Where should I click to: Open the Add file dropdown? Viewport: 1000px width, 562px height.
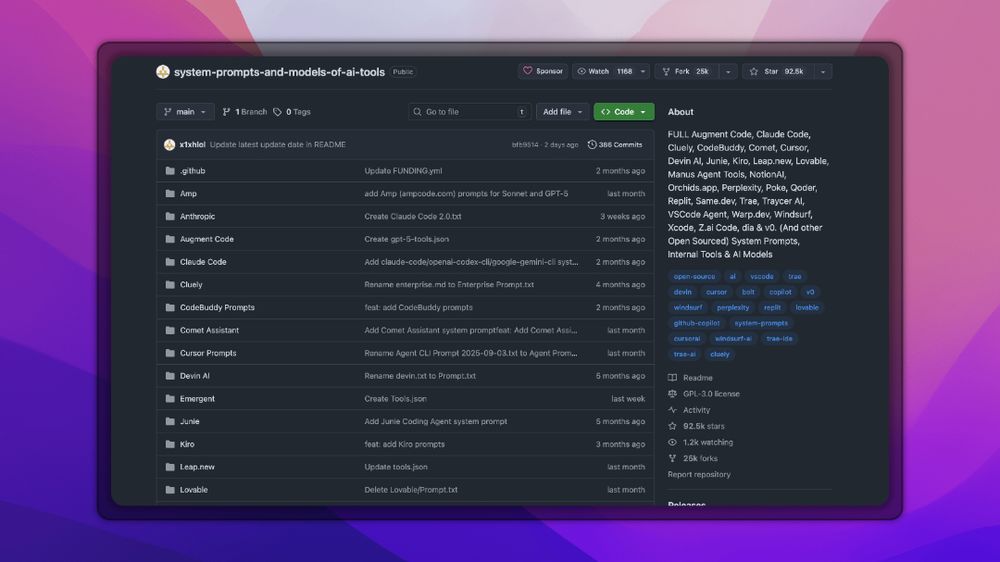[562, 112]
